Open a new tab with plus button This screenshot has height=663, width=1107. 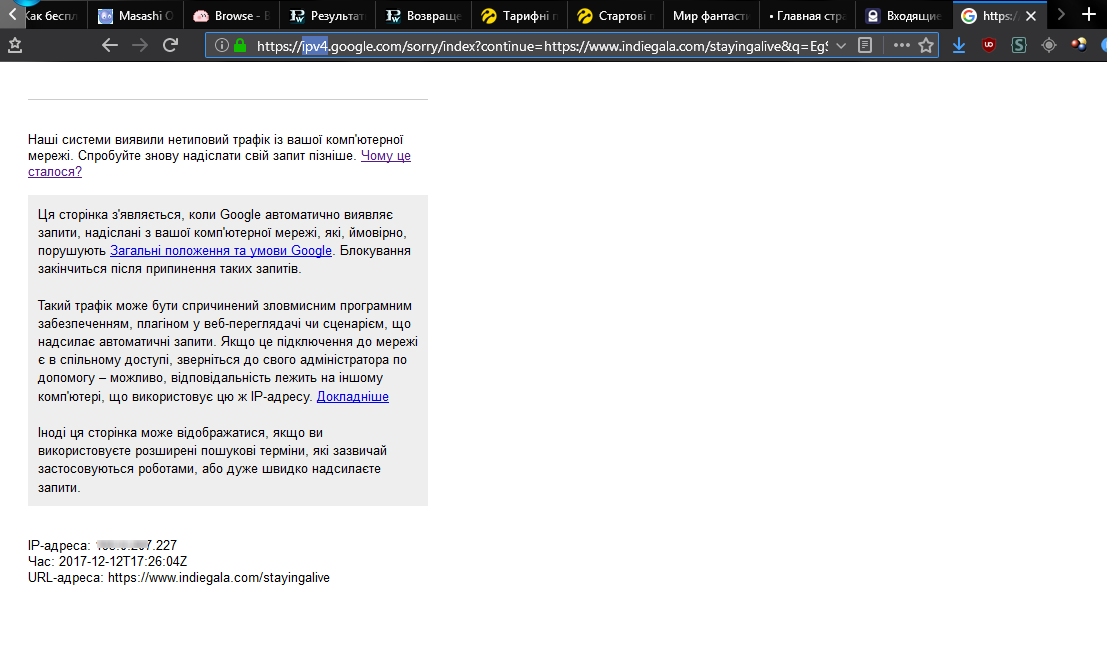click(1089, 15)
